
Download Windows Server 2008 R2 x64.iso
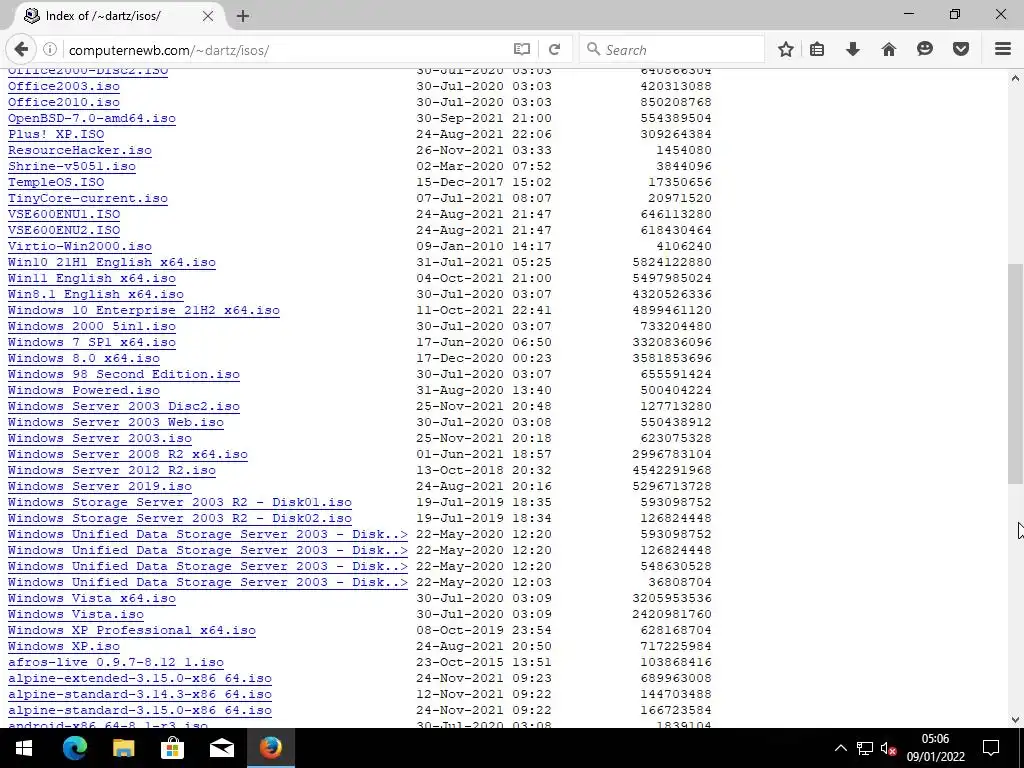tap(128, 455)
